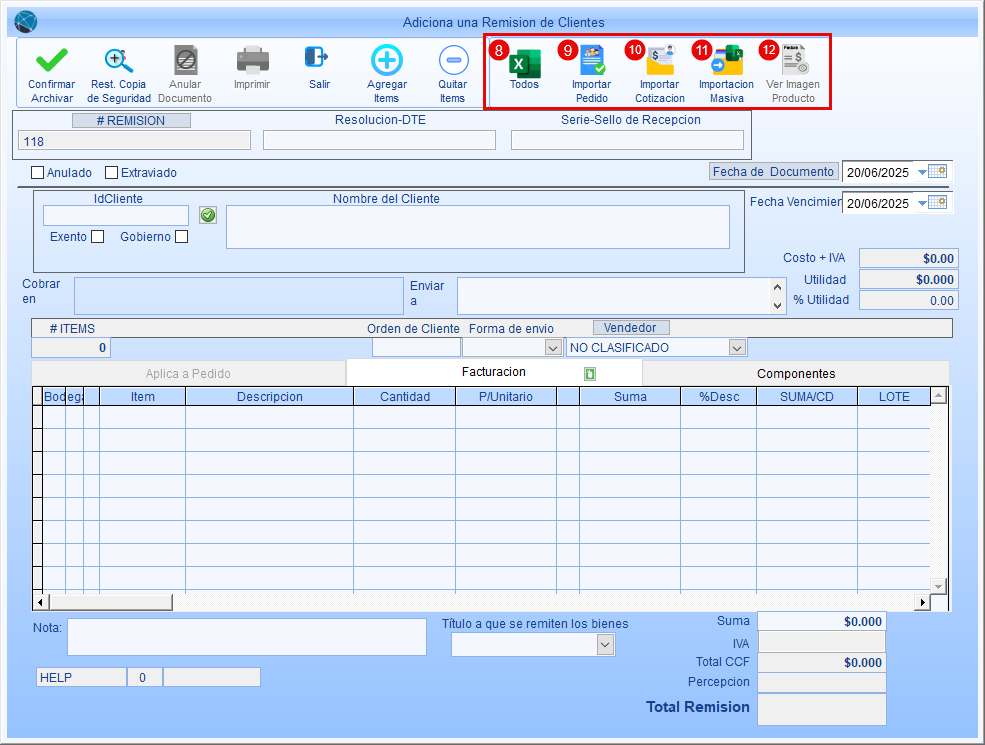Viewport: 985px width, 745px height.
Task: Toggle the Exento checkbox
Action: click(x=97, y=237)
